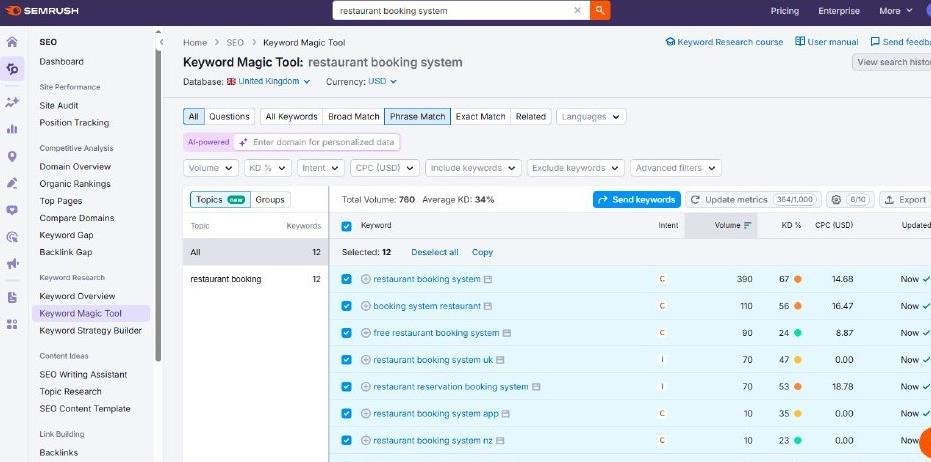Viewport: 931px width, 462px height.
Task: Click the sidebar vertical scrollbar
Action: [158, 205]
